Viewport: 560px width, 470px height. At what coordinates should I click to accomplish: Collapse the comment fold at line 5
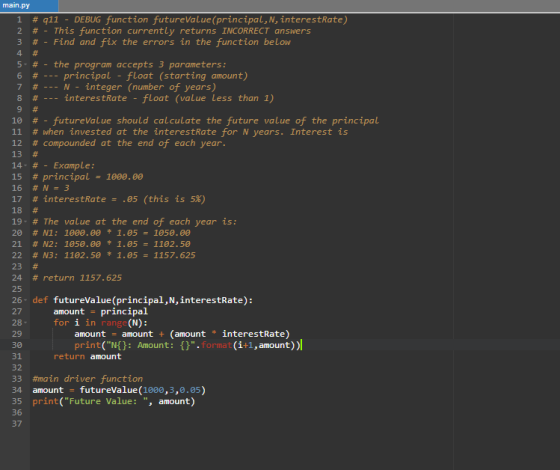(25, 65)
